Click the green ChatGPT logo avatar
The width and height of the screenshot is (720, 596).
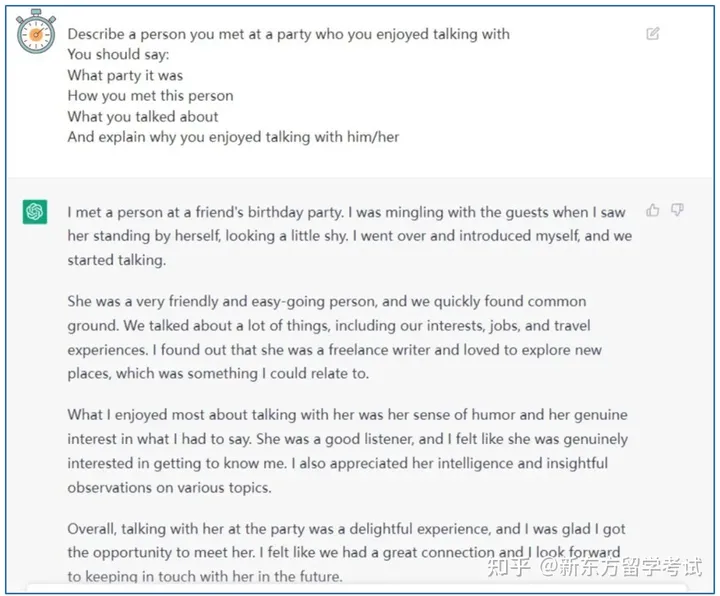point(35,212)
